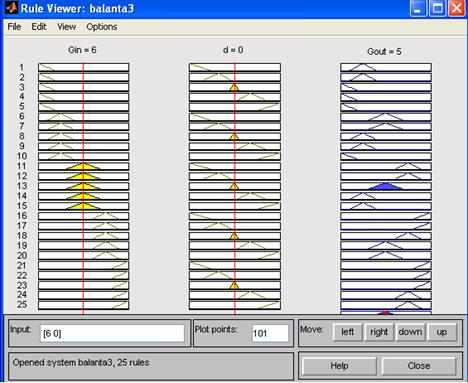Image resolution: width=468 pixels, height=383 pixels.
Task: Click the Gout plot for rule 11
Action: point(386,166)
